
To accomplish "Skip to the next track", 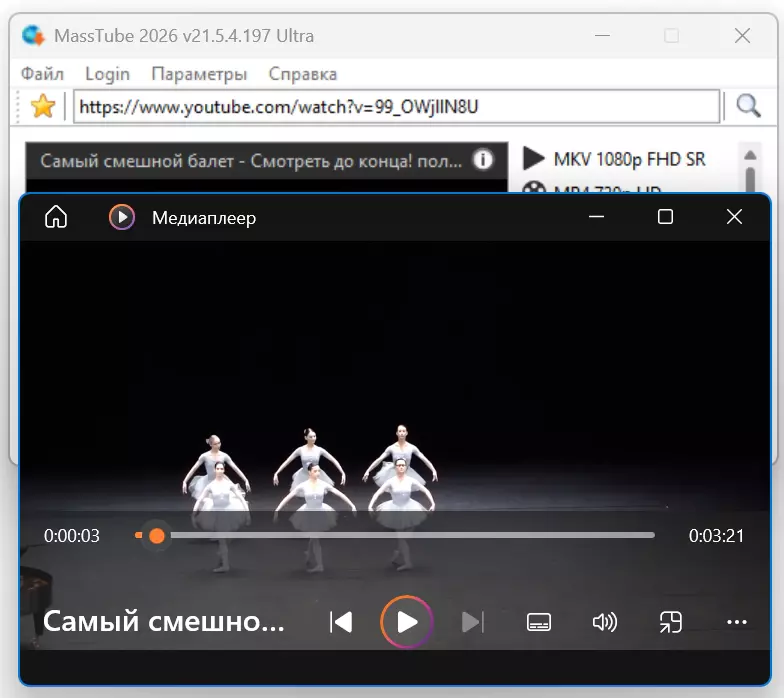I will coord(472,622).
